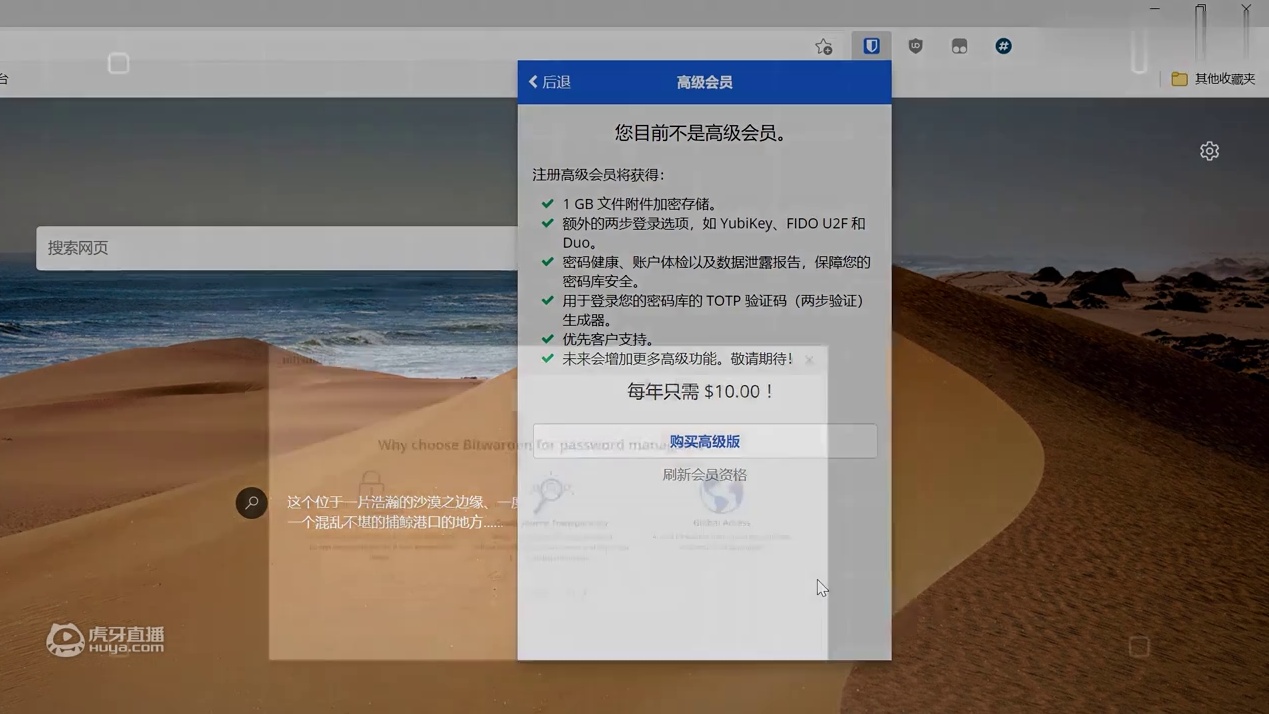Screen dimensions: 1269x714
Task: Click the 优先客户支持 feature line
Action: click(609, 339)
